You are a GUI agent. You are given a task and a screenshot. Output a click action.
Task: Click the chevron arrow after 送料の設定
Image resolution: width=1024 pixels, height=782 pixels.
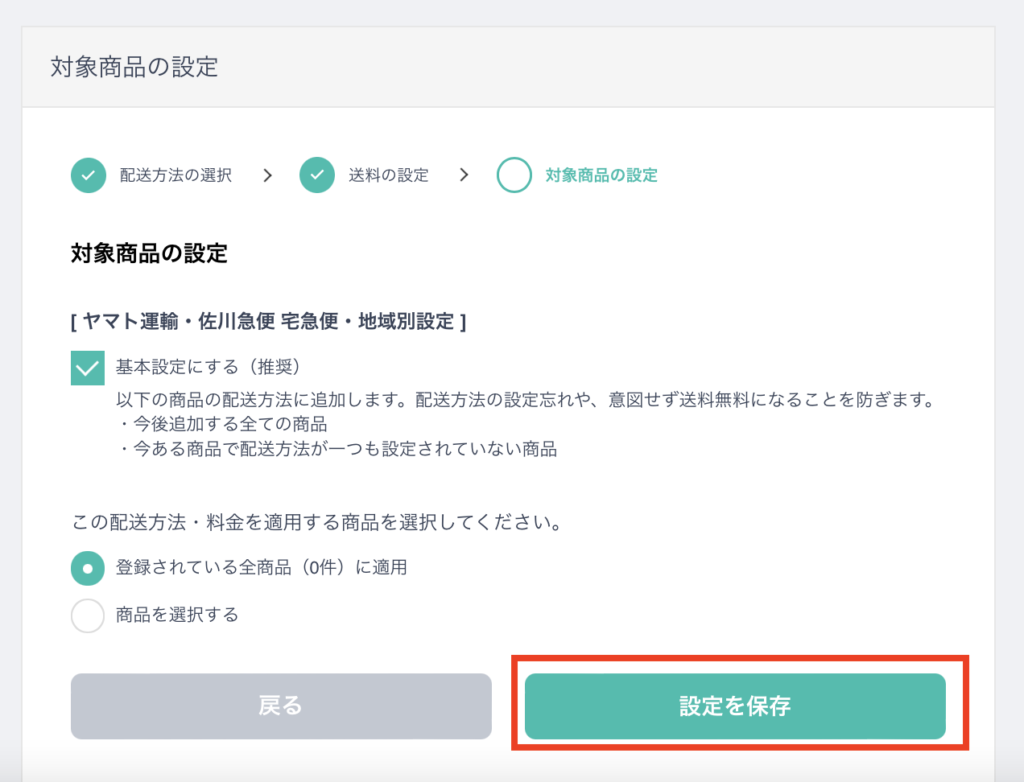[x=464, y=175]
